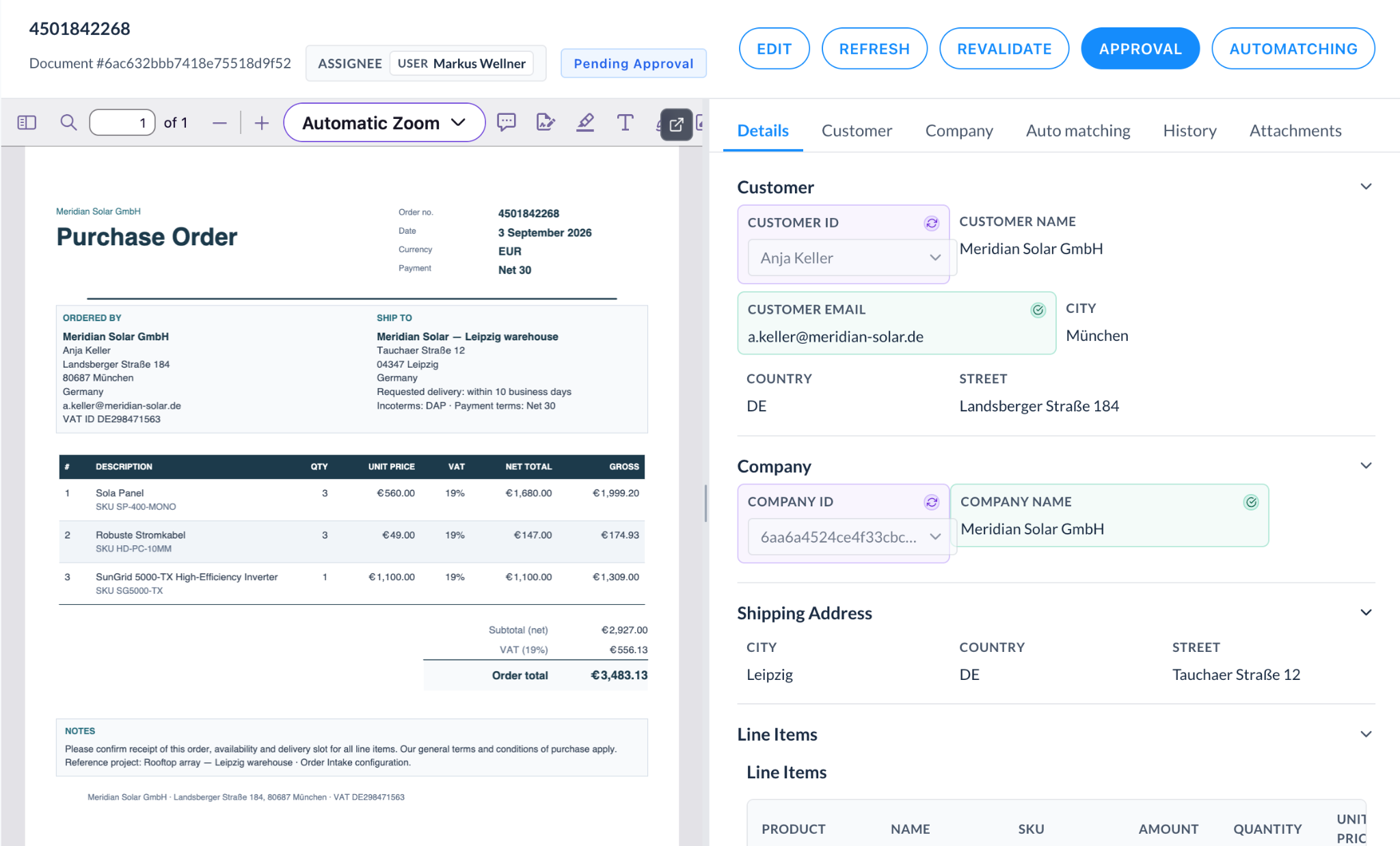Click the Order total €3,483.13 amount
The height and width of the screenshot is (846, 1400).
[x=619, y=675]
